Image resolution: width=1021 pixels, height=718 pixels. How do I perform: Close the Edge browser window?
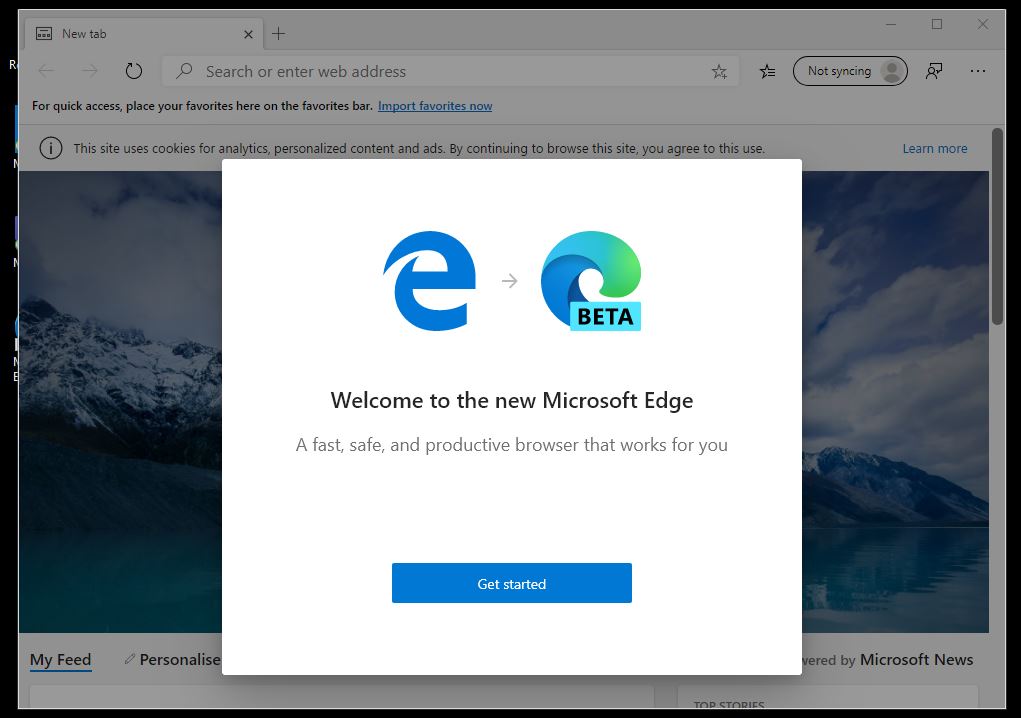click(983, 24)
